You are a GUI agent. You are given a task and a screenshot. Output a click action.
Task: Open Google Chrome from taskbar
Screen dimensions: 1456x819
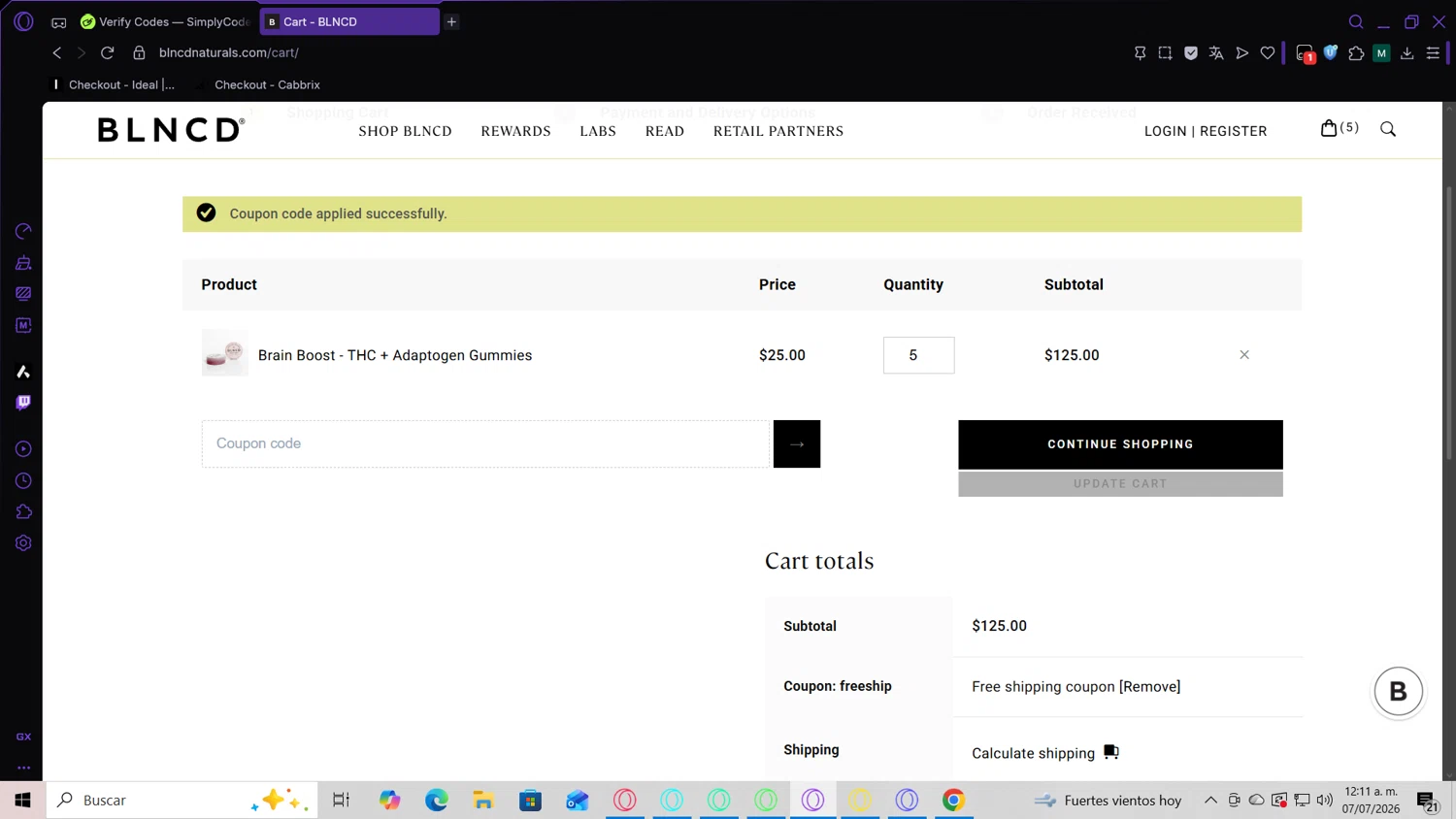point(954,801)
